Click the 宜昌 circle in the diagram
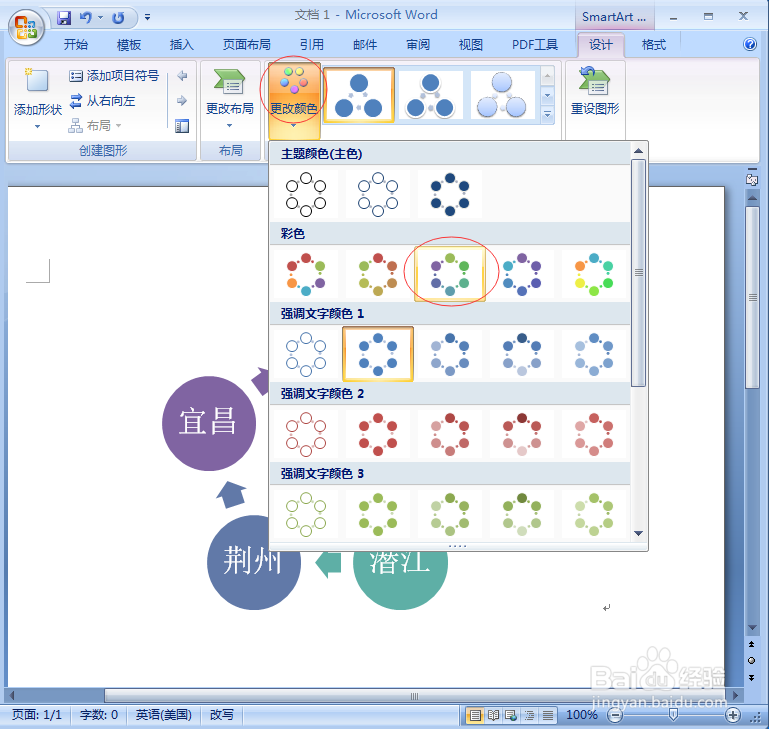This screenshot has width=769, height=729. (x=209, y=423)
